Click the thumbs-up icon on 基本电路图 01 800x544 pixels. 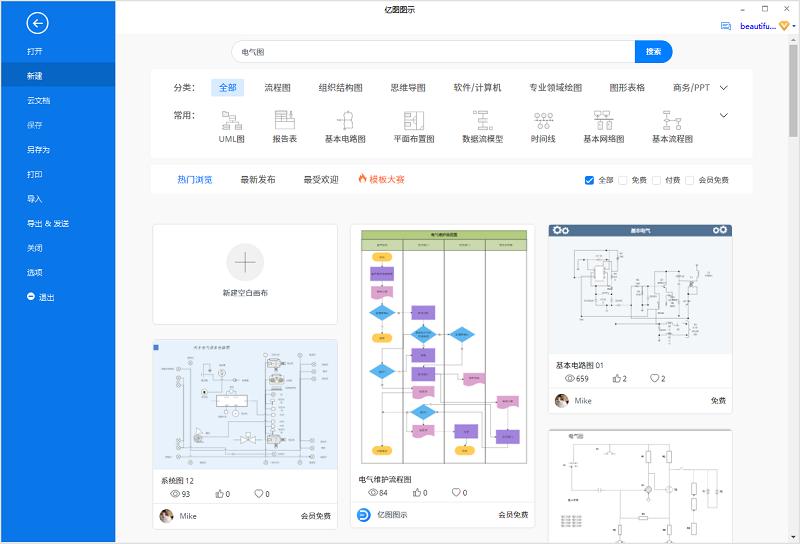point(616,378)
